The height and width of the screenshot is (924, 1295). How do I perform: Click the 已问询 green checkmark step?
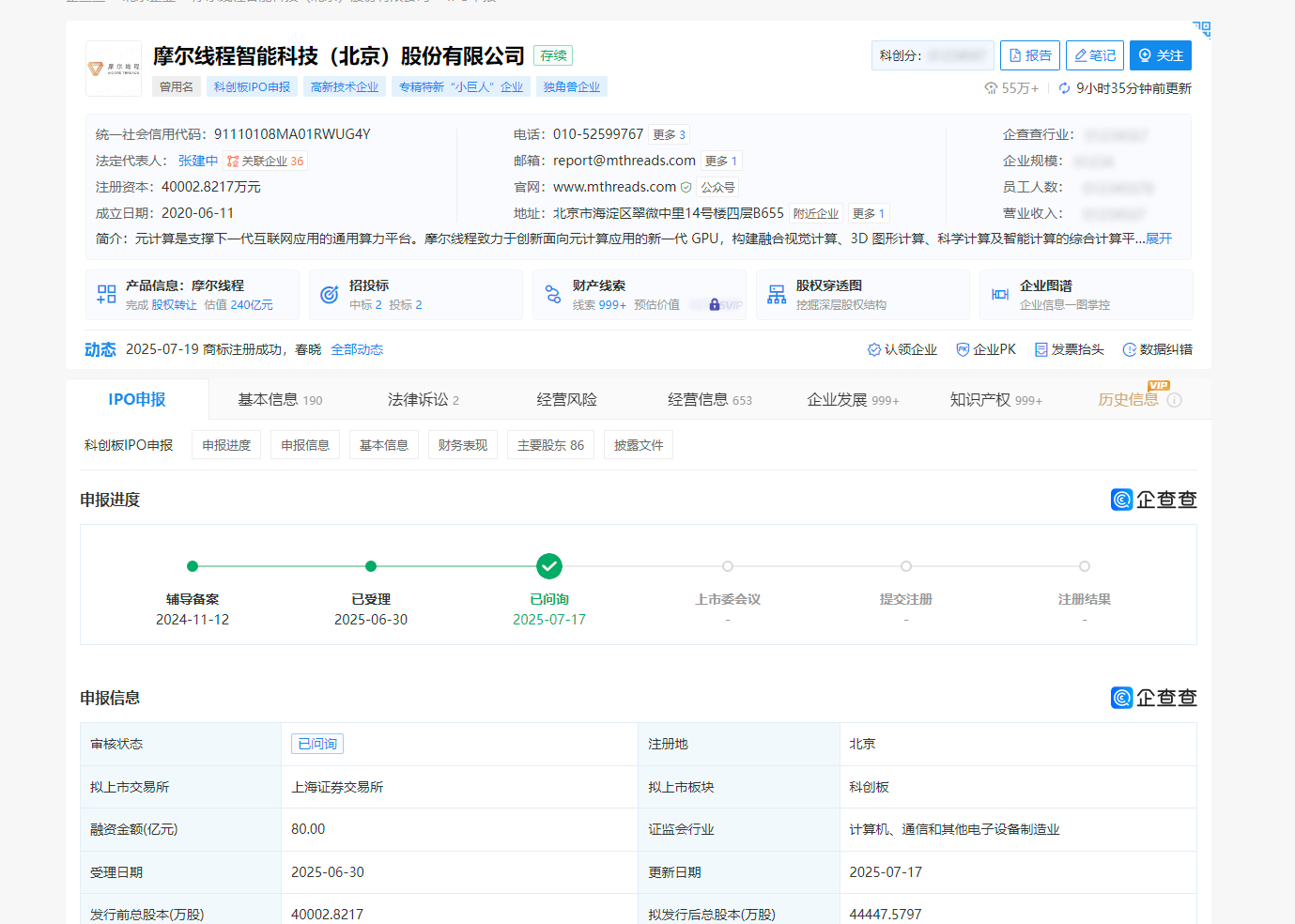click(549, 566)
